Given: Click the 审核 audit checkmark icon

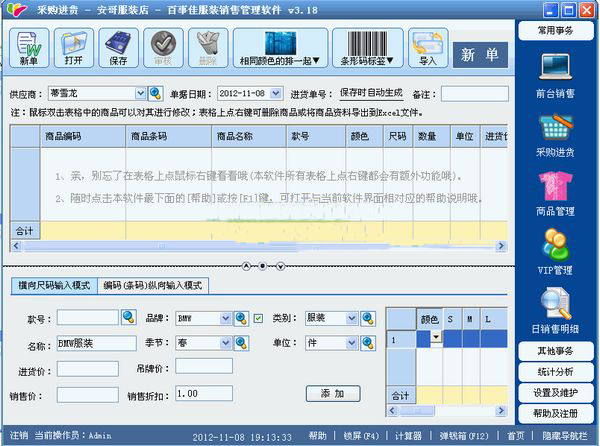Looking at the screenshot, I should [x=163, y=48].
